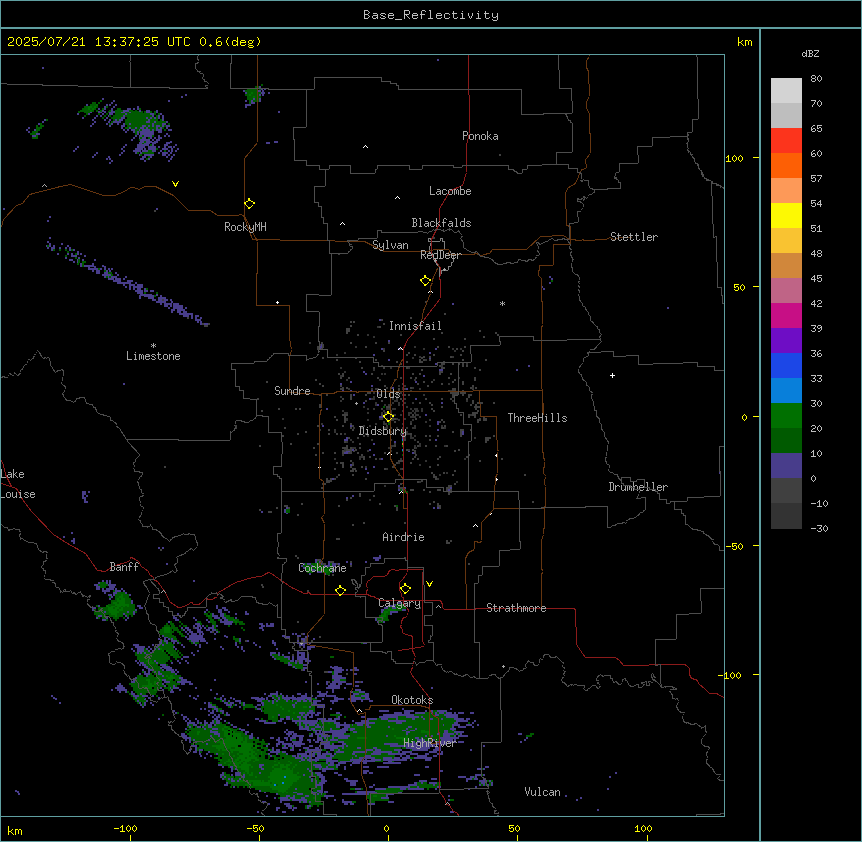Click the Olds city label
The width and height of the screenshot is (862, 842).
coord(388,394)
